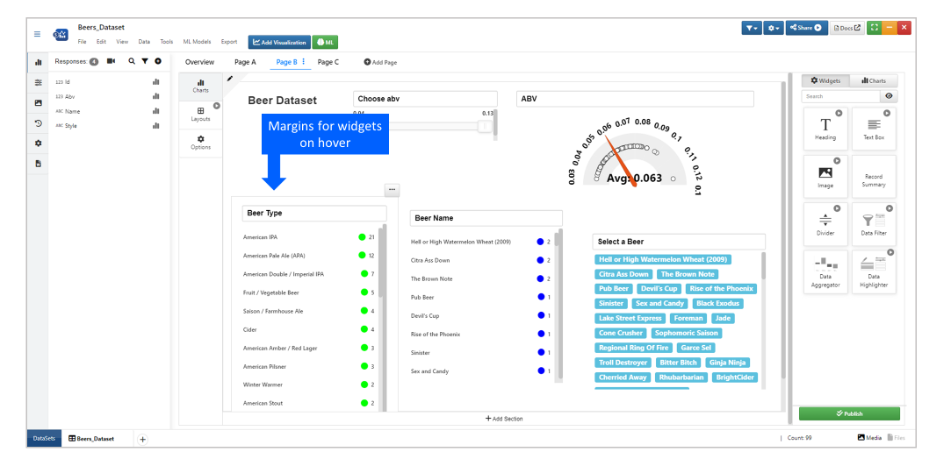Click the green Publish button
Image resolution: width=933 pixels, height=467 pixels.
[x=849, y=413]
